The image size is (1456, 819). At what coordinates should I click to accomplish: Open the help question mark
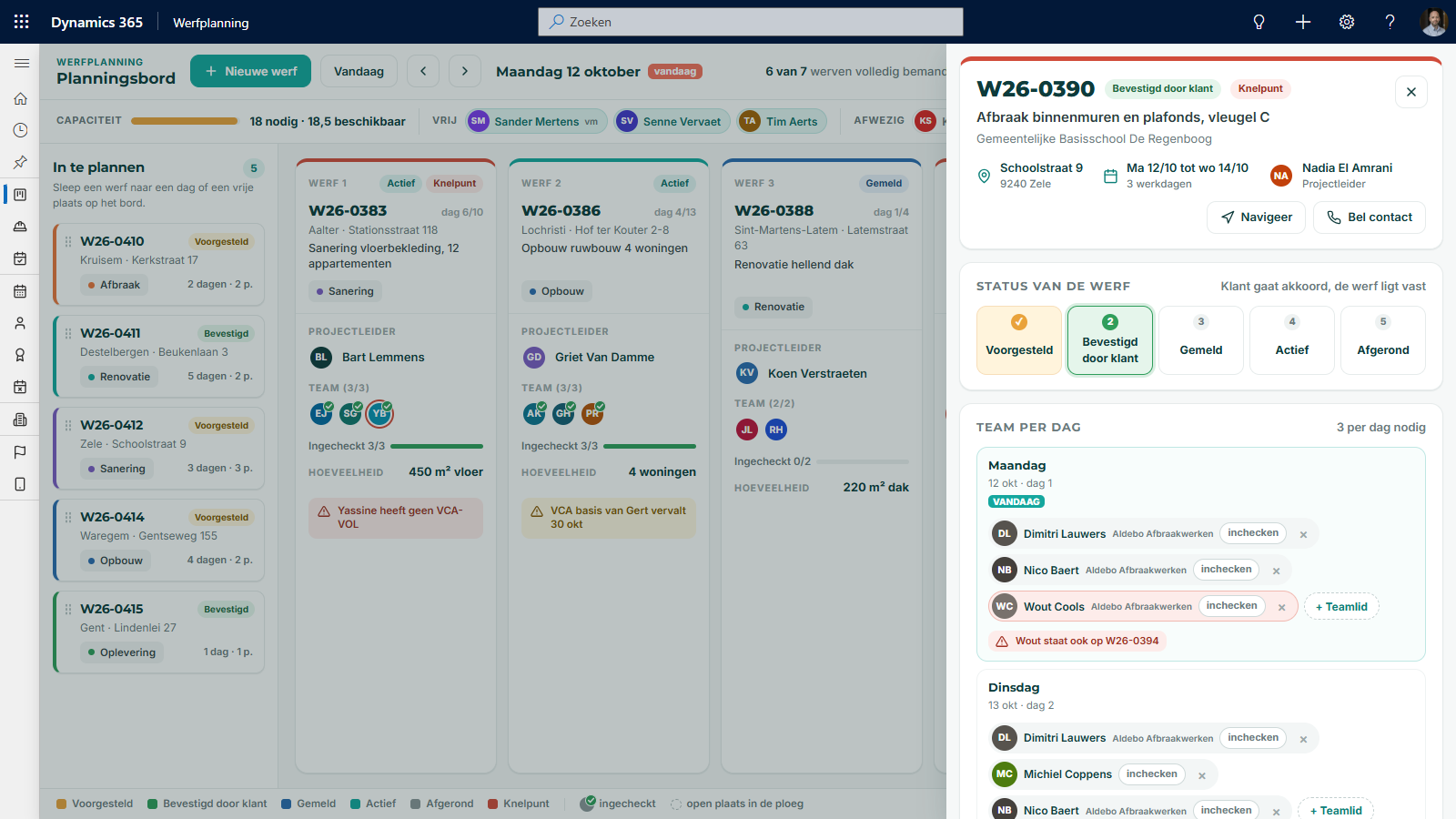1390,22
